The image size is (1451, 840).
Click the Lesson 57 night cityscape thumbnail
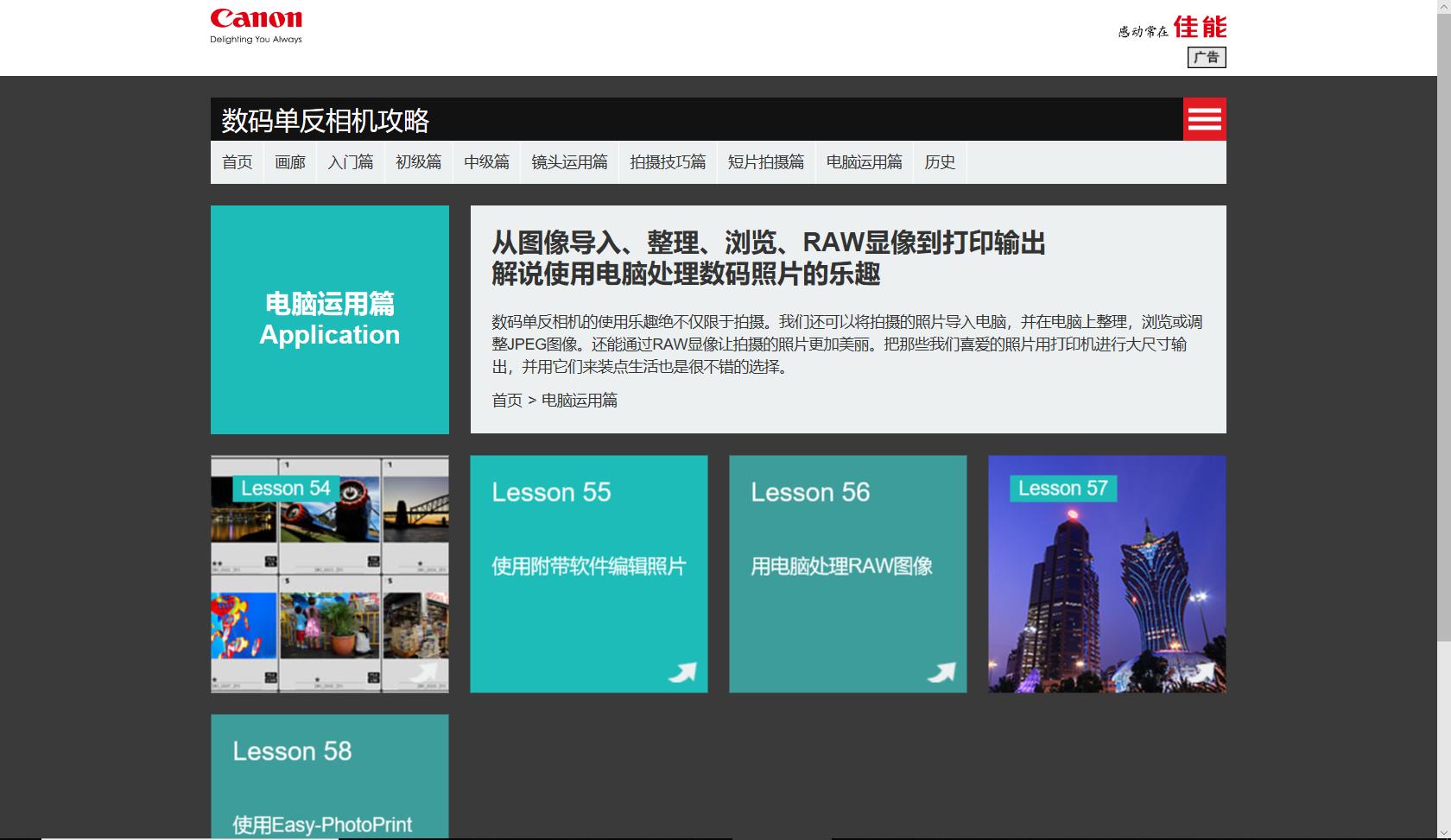(x=1106, y=573)
